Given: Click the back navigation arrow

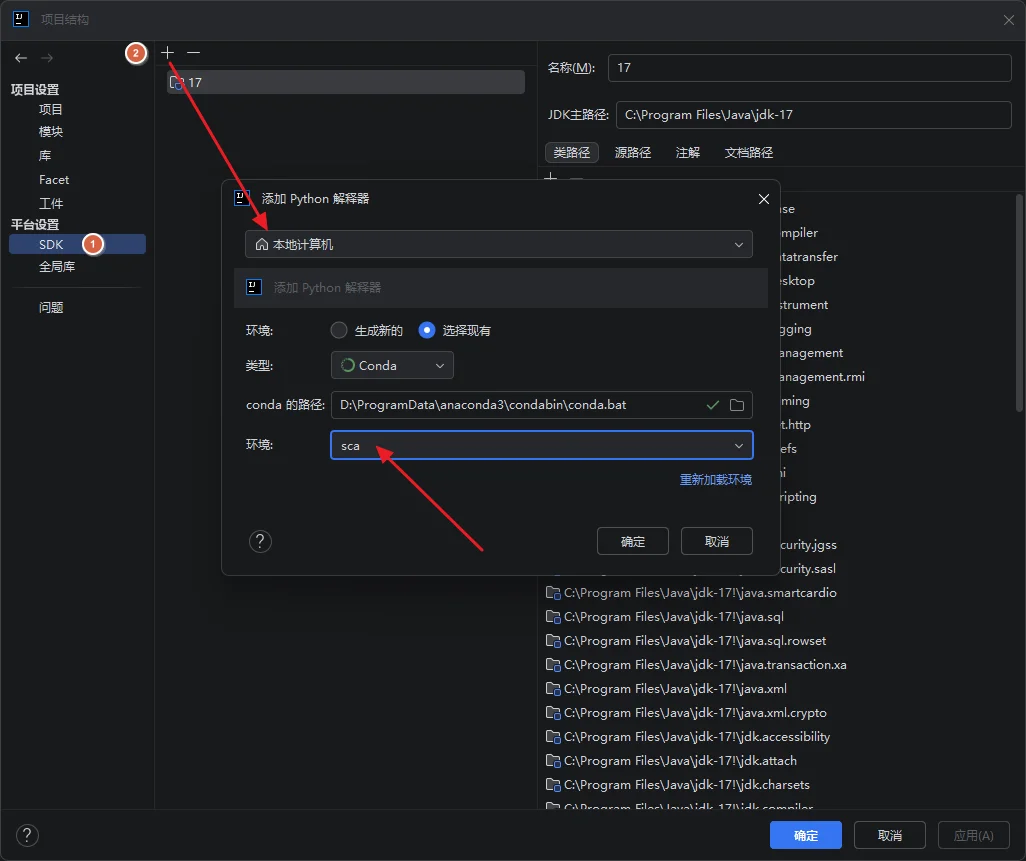Looking at the screenshot, I should pyautogui.click(x=21, y=58).
